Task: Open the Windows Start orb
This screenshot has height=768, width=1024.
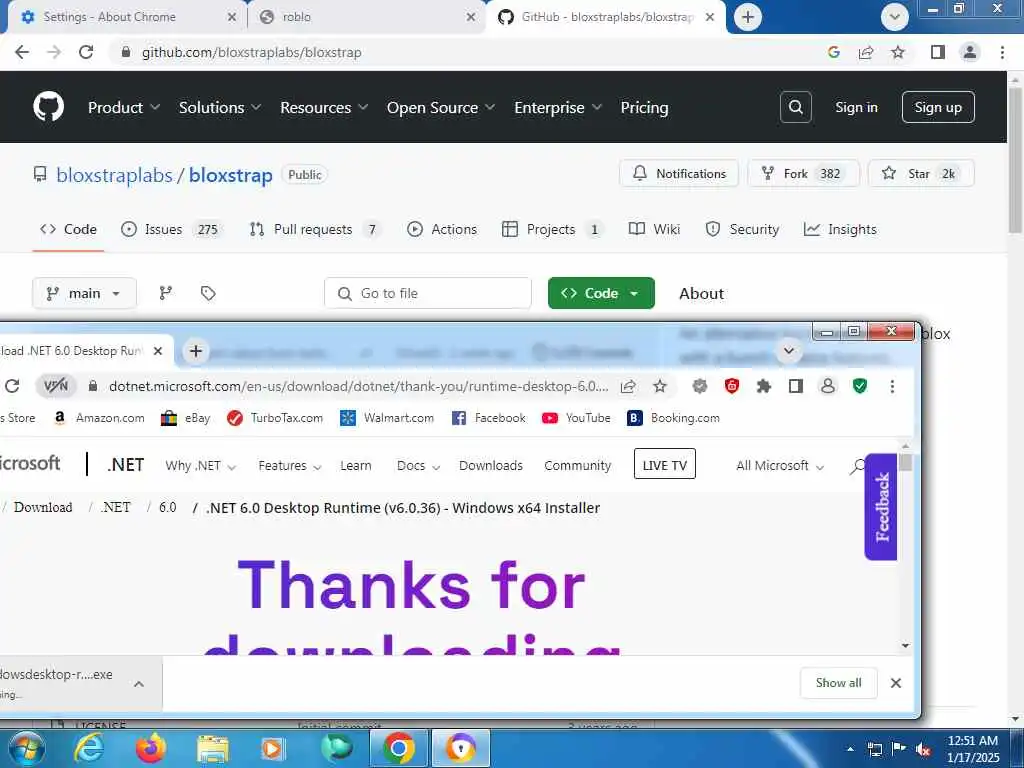Action: pyautogui.click(x=26, y=748)
